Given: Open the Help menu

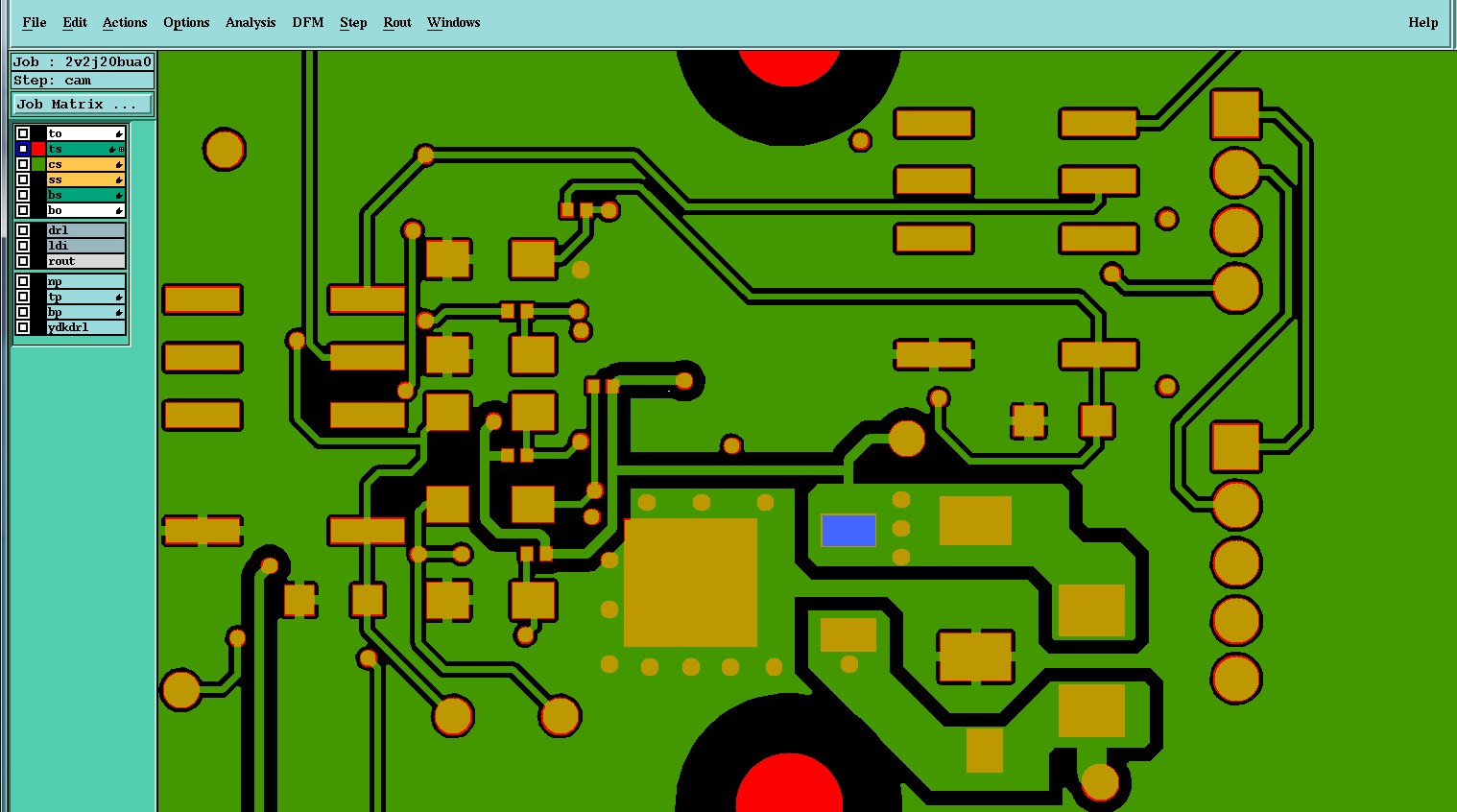Looking at the screenshot, I should coord(1422,22).
